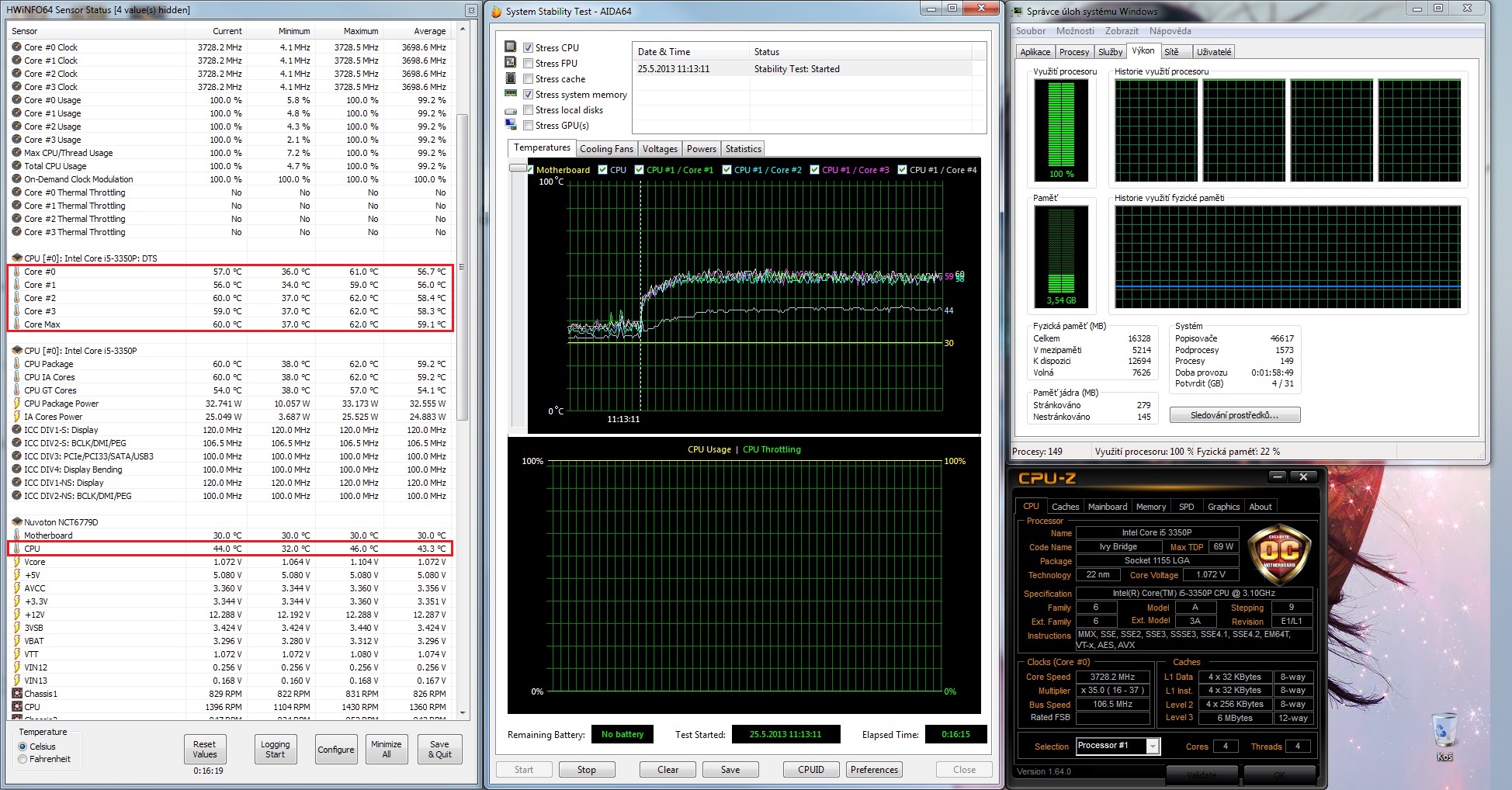Open the Processor #1 selection dropdown in CPU-Z
This screenshot has height=790, width=1512.
point(1153,746)
